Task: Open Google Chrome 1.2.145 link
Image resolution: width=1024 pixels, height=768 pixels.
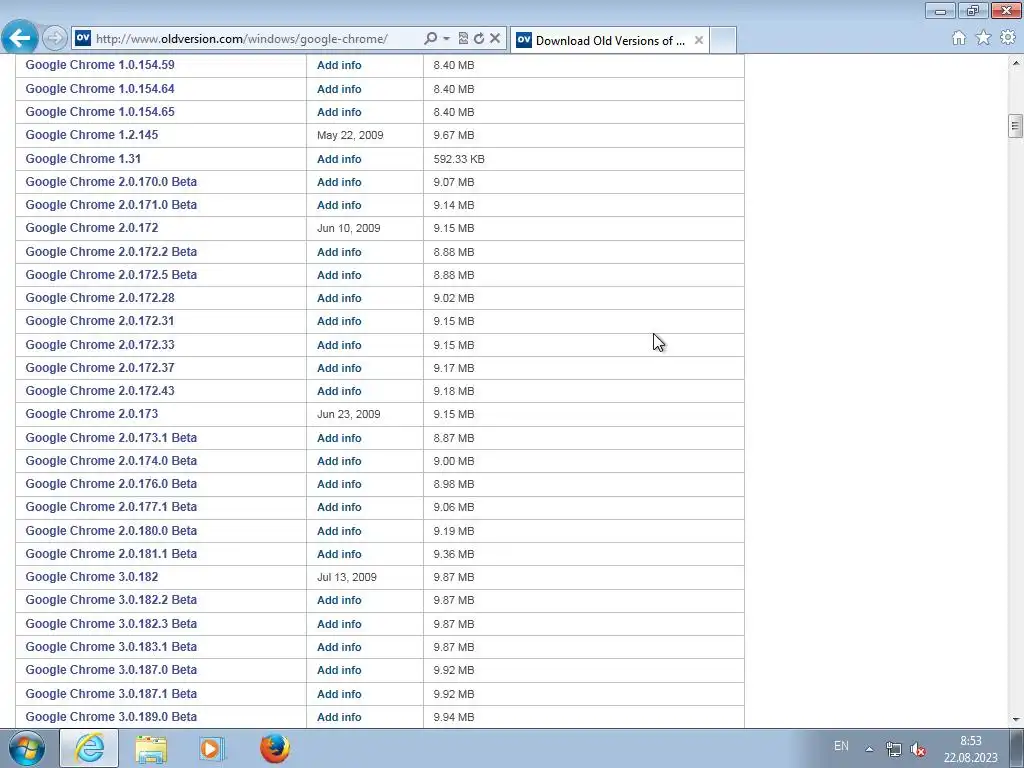Action: click(x=91, y=135)
